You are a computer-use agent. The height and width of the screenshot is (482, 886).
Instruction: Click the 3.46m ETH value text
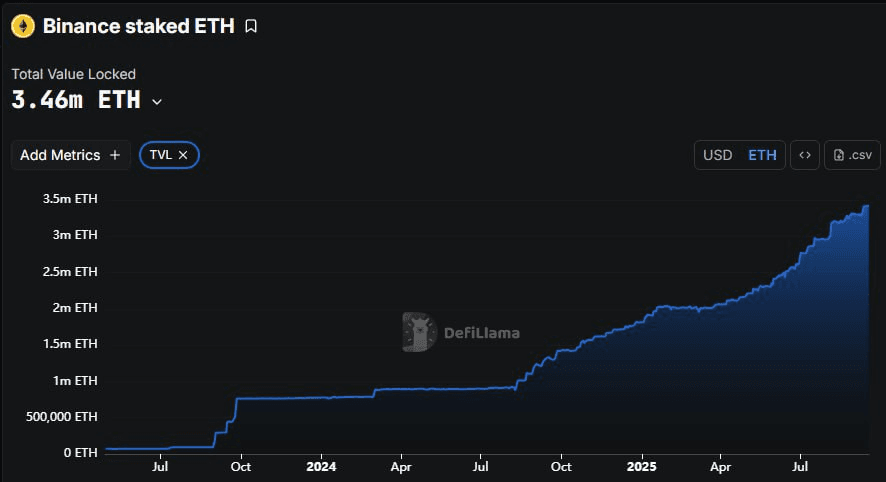click(76, 100)
